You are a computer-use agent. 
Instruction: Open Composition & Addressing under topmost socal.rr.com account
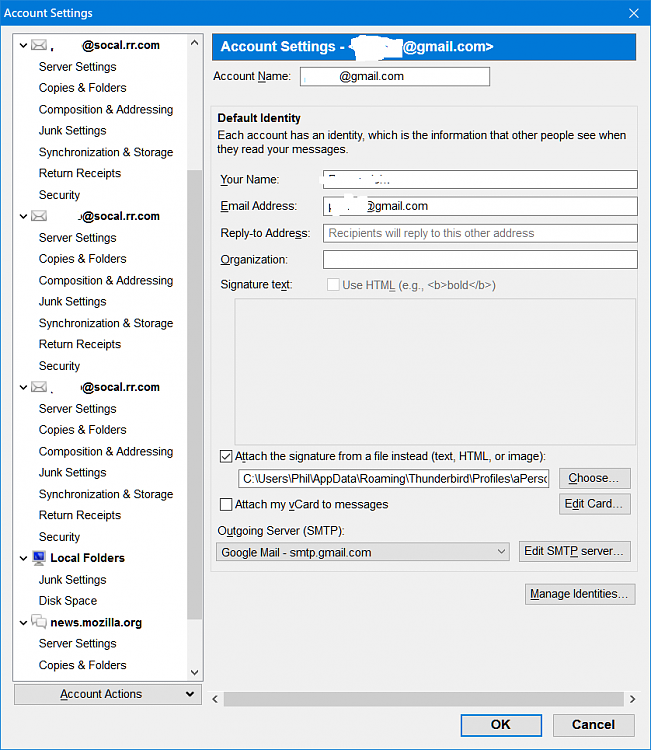click(106, 110)
